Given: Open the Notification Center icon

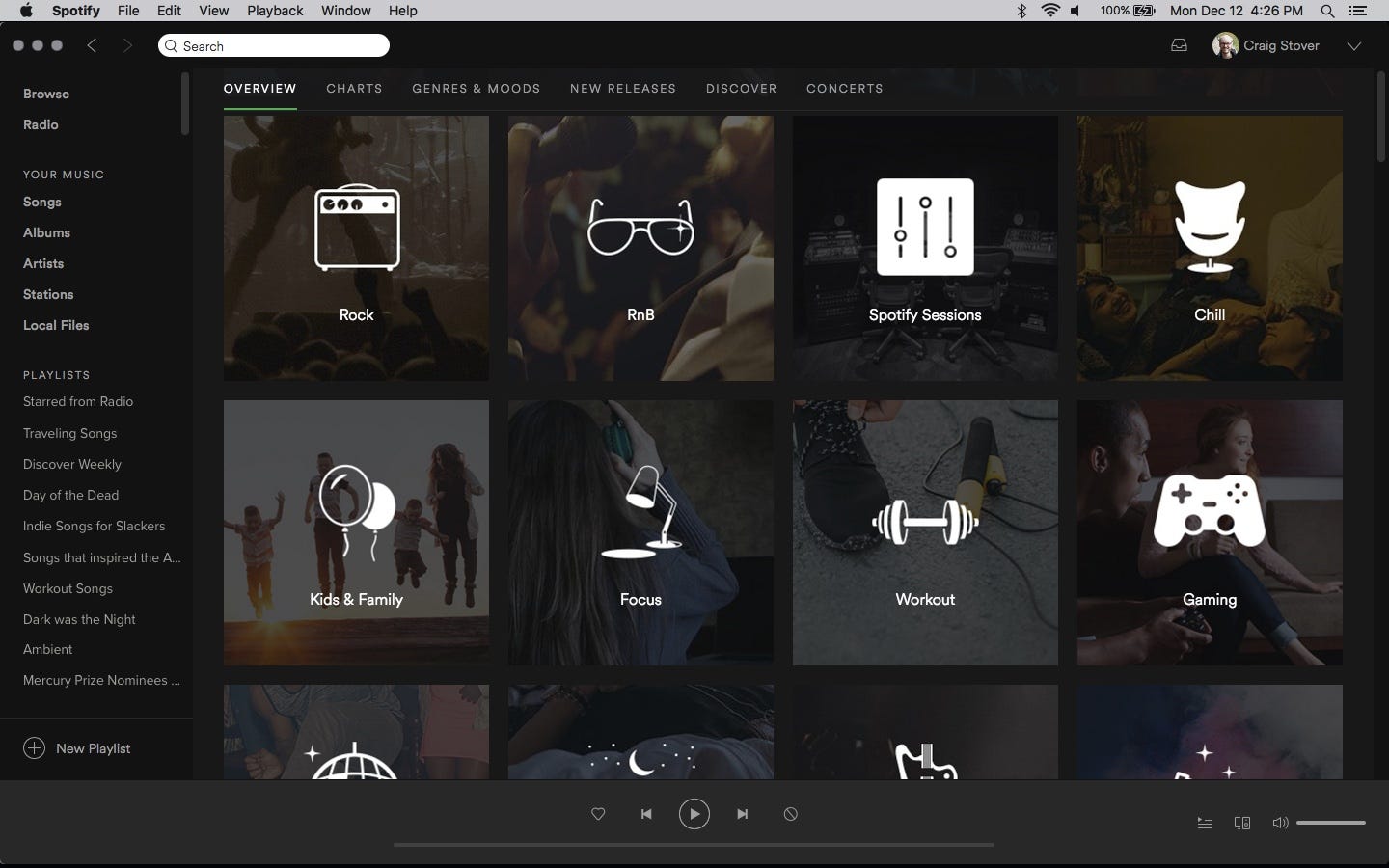Looking at the screenshot, I should point(1358,11).
